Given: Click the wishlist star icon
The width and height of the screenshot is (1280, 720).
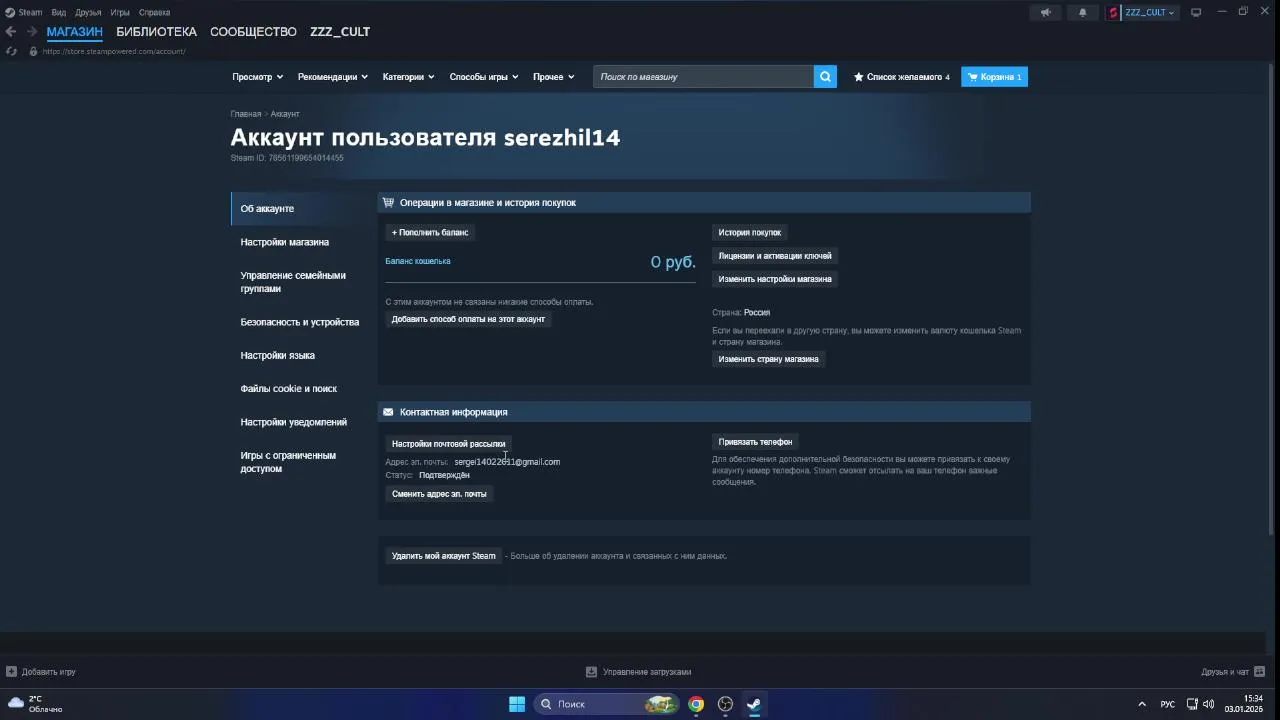Looking at the screenshot, I should click(858, 77).
